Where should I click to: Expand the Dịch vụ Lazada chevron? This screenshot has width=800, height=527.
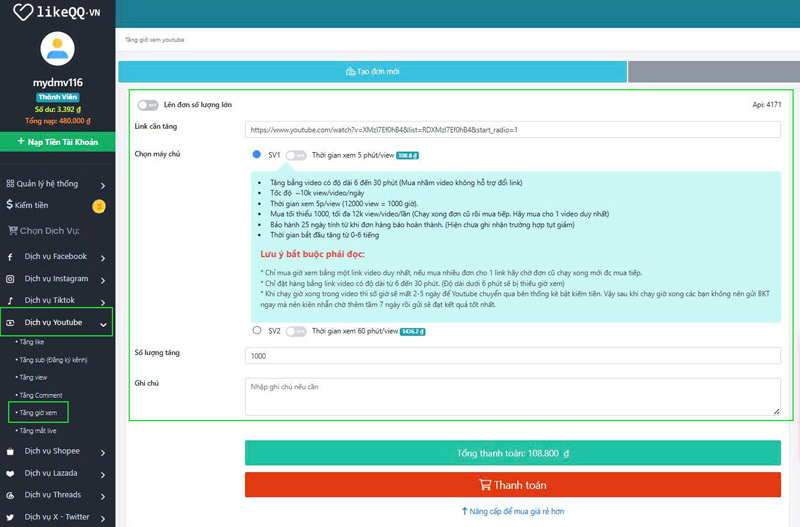(x=103, y=474)
